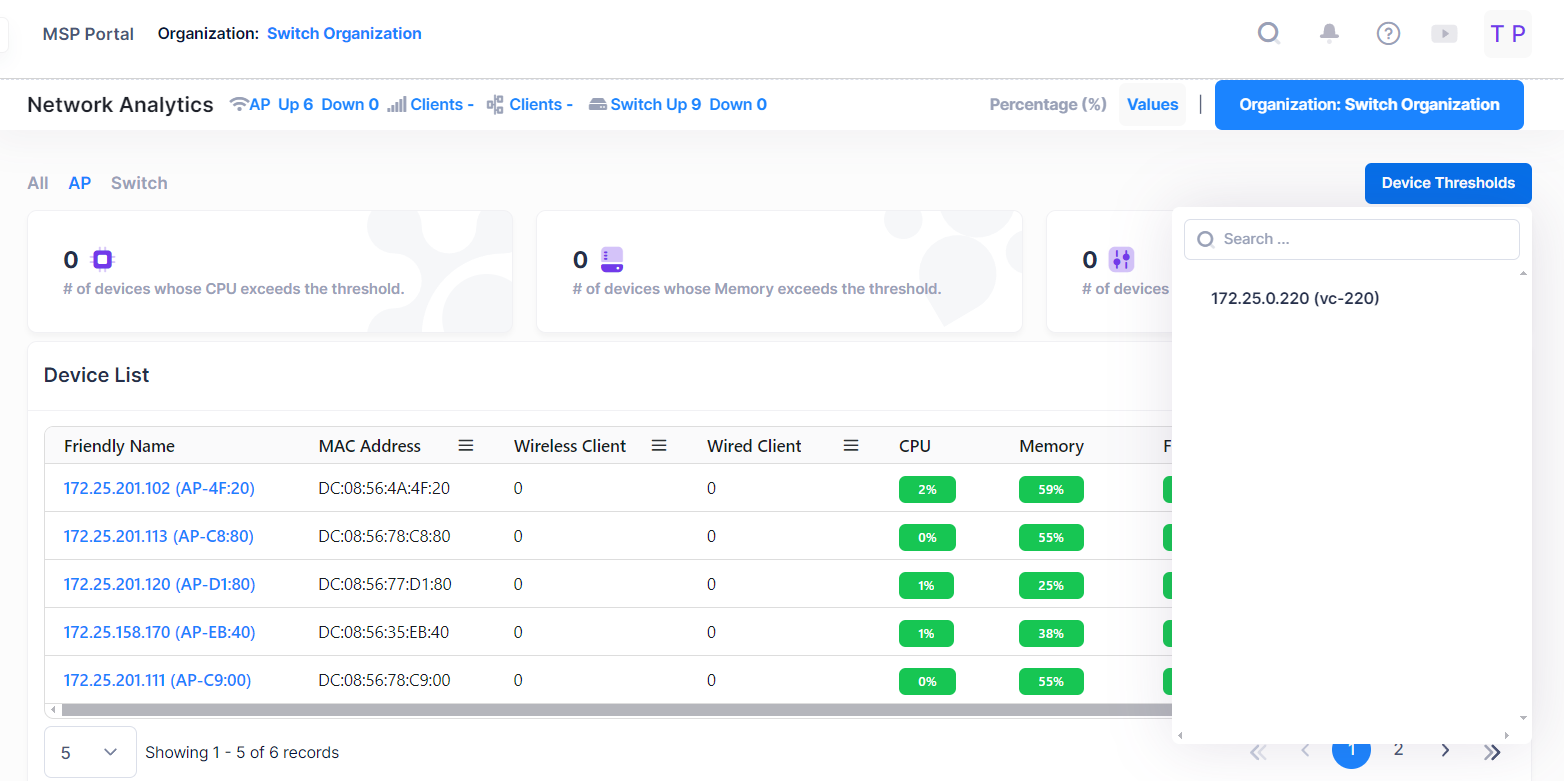This screenshot has width=1564, height=781.
Task: Open the TP user avatar menu
Action: coord(1508,34)
